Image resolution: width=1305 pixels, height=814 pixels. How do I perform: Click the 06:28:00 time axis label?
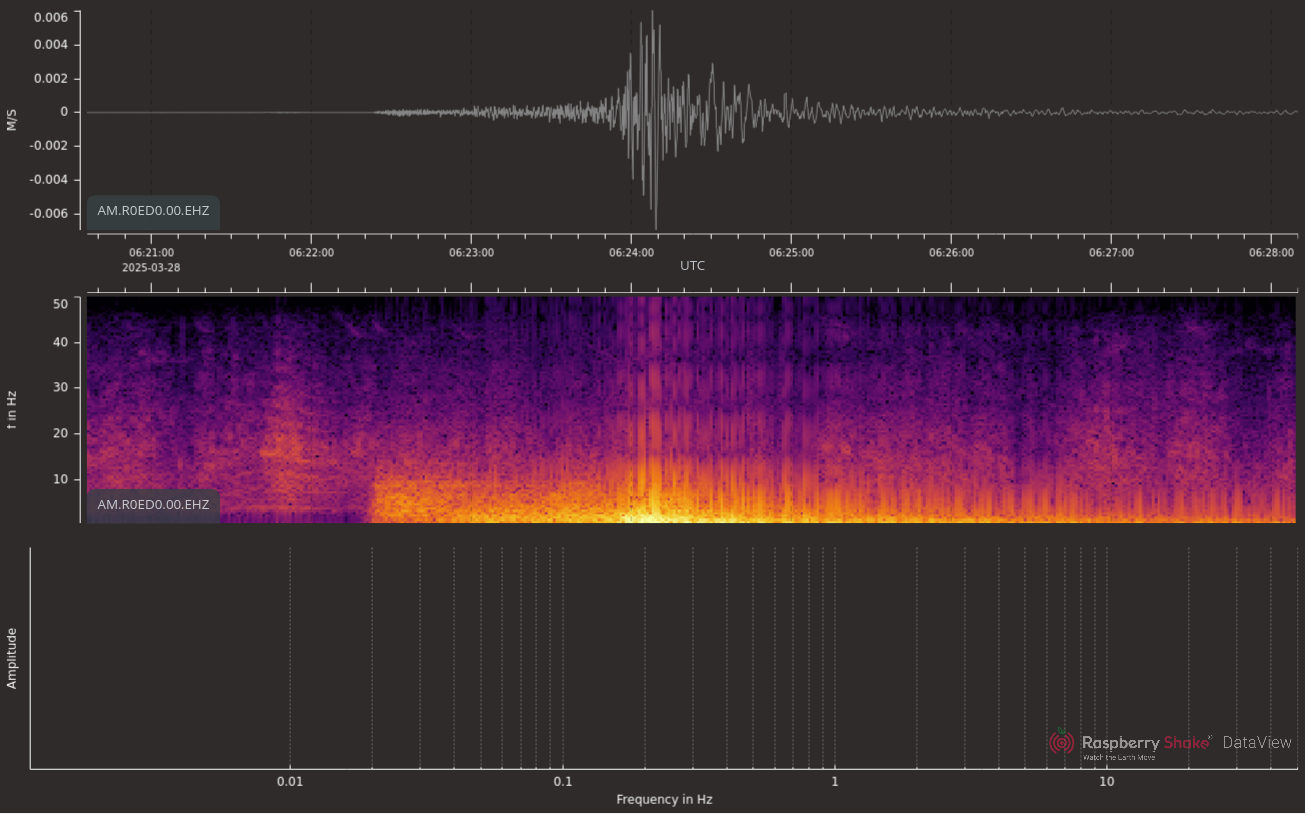point(1271,253)
